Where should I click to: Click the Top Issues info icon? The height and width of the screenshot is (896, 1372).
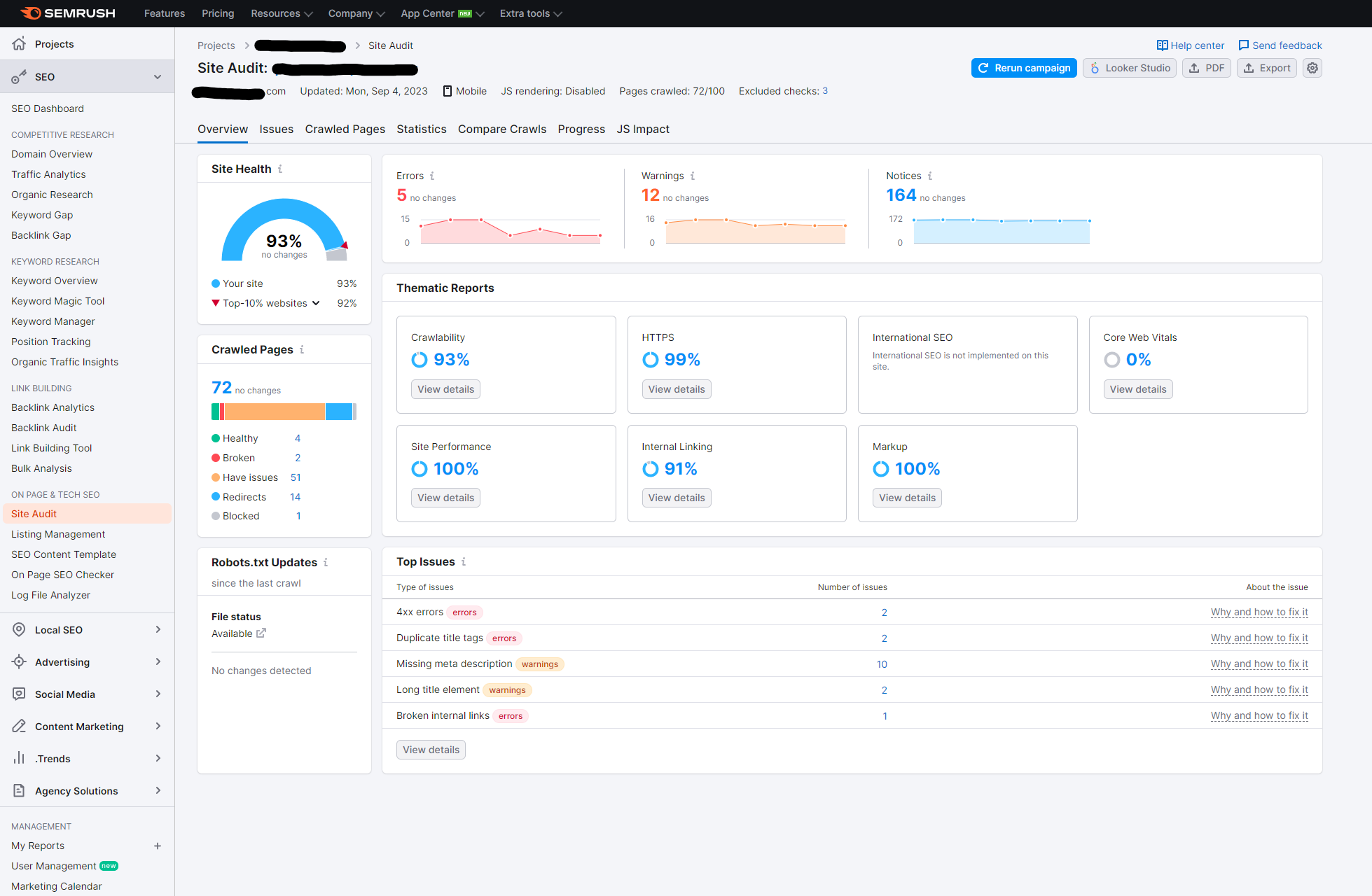464,561
